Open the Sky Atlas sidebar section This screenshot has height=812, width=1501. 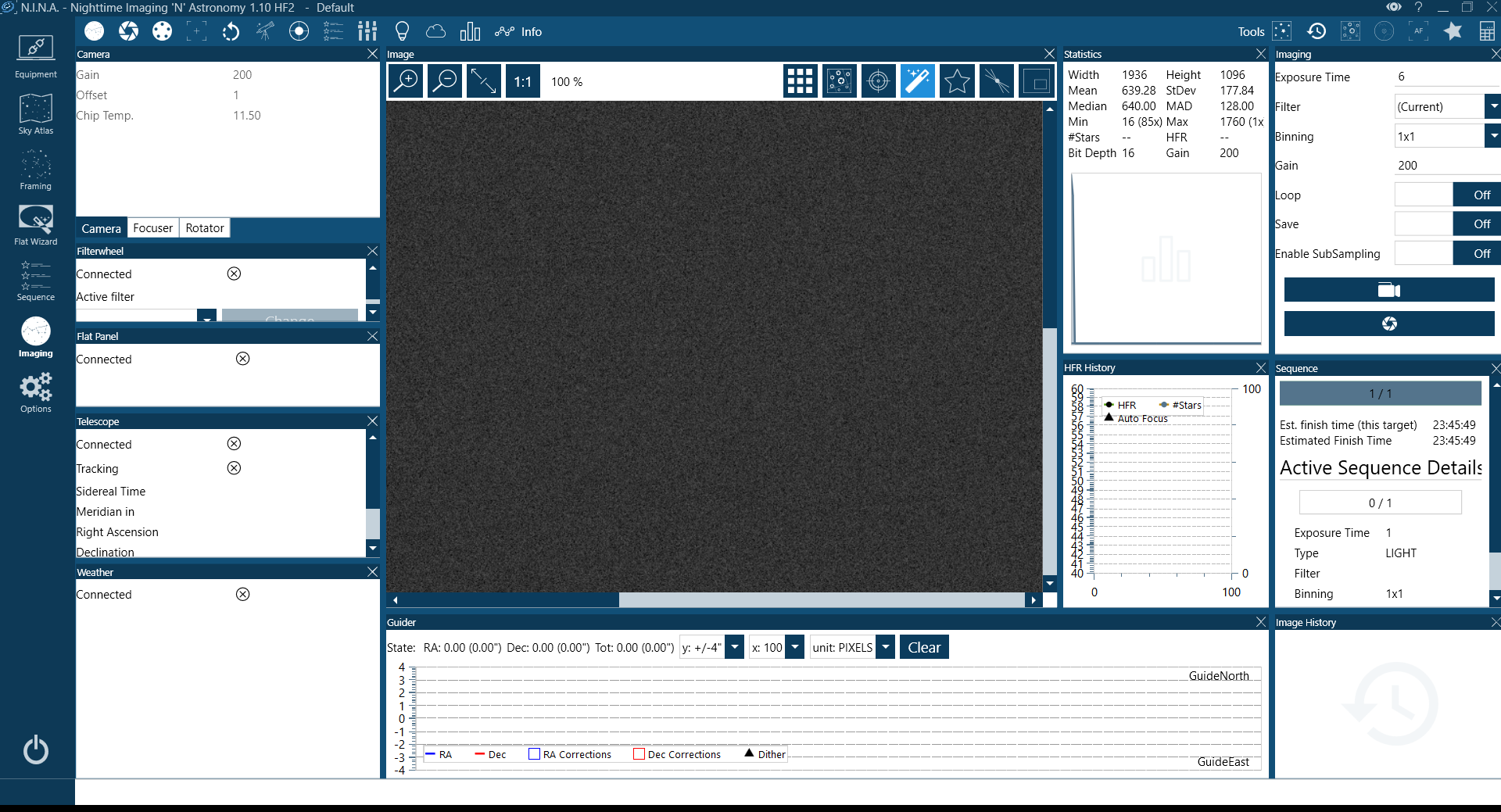(36, 114)
